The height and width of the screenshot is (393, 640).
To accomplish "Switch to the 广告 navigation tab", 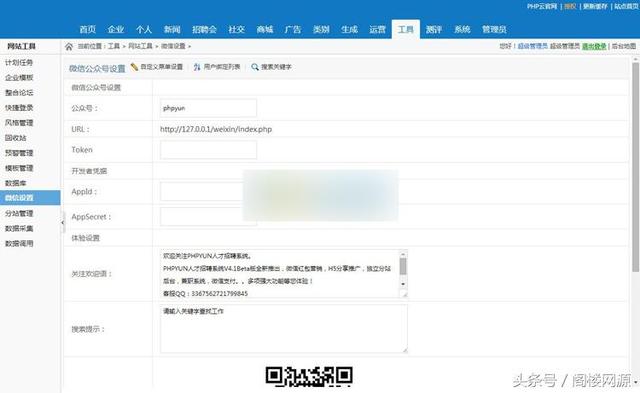I will [293, 29].
